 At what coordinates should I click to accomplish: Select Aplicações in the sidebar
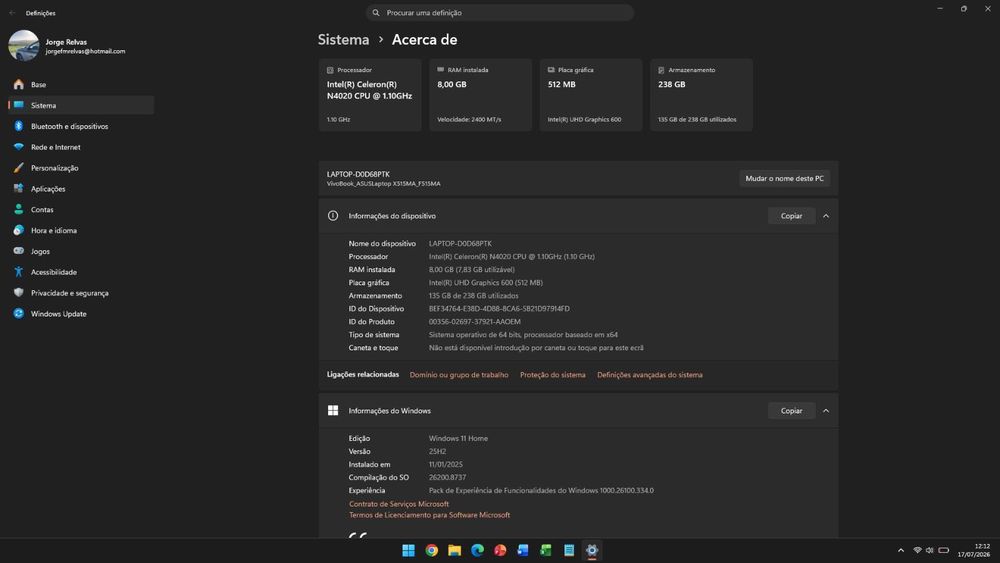(81, 189)
